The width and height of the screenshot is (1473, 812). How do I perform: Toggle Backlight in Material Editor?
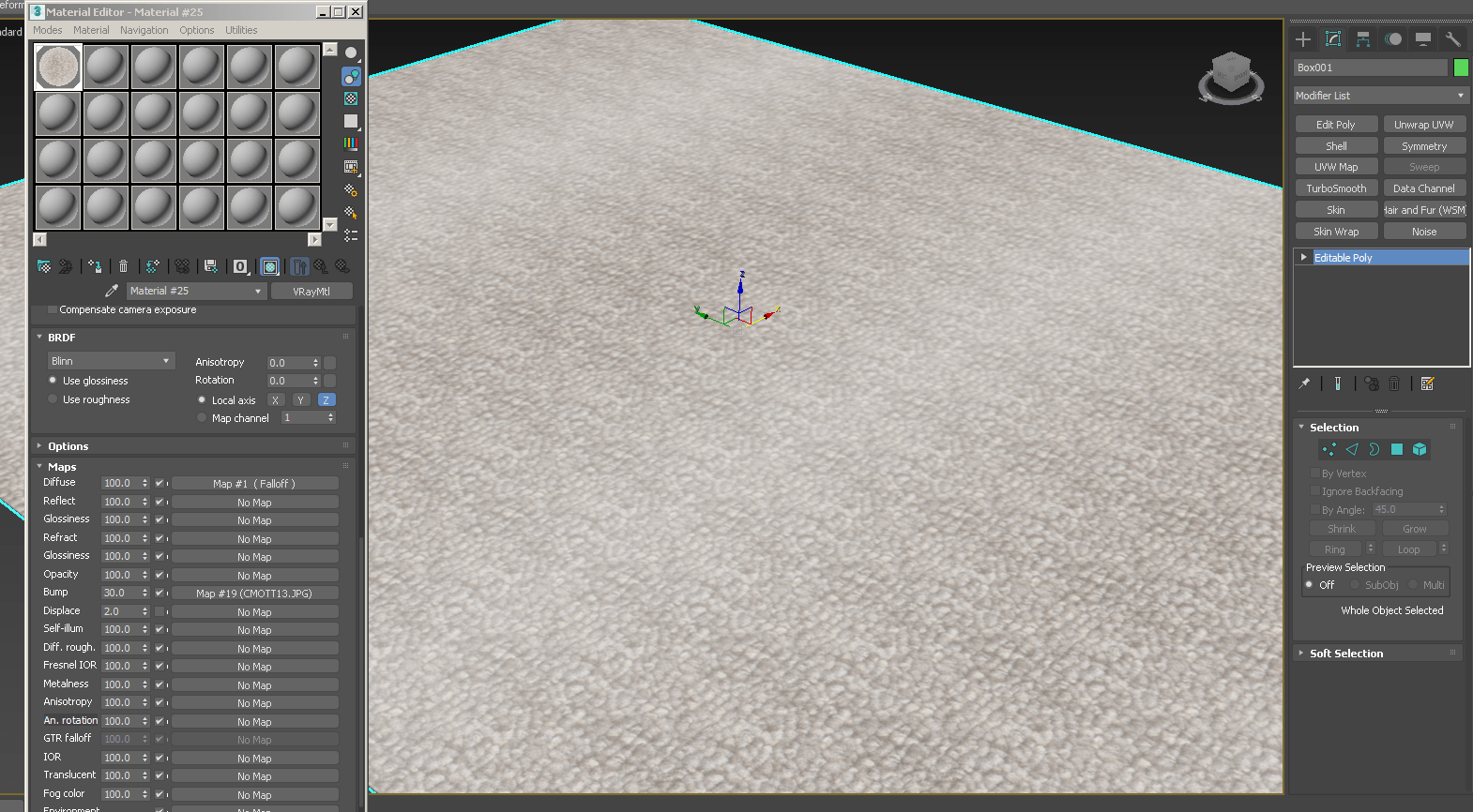pyautogui.click(x=351, y=76)
